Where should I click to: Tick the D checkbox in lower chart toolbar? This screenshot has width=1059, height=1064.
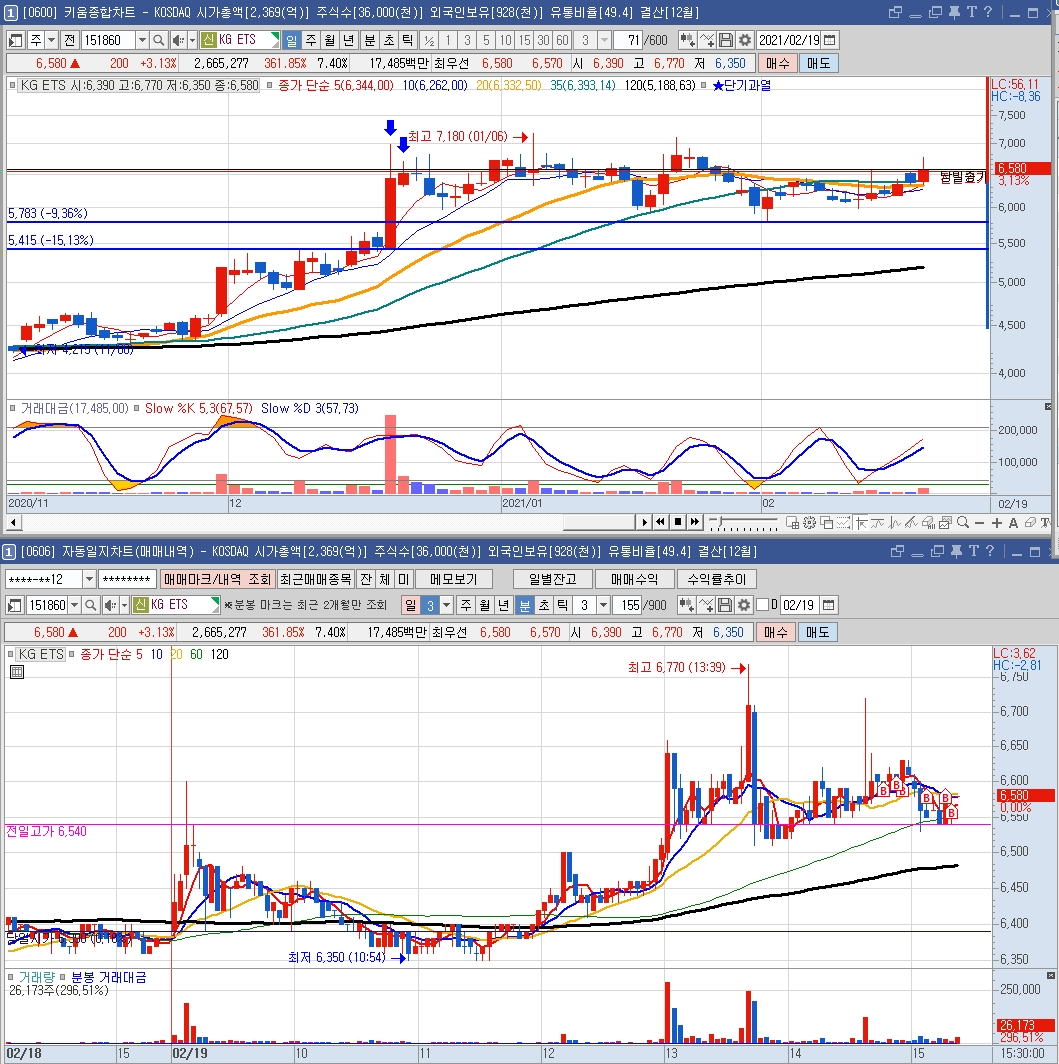pyautogui.click(x=763, y=605)
